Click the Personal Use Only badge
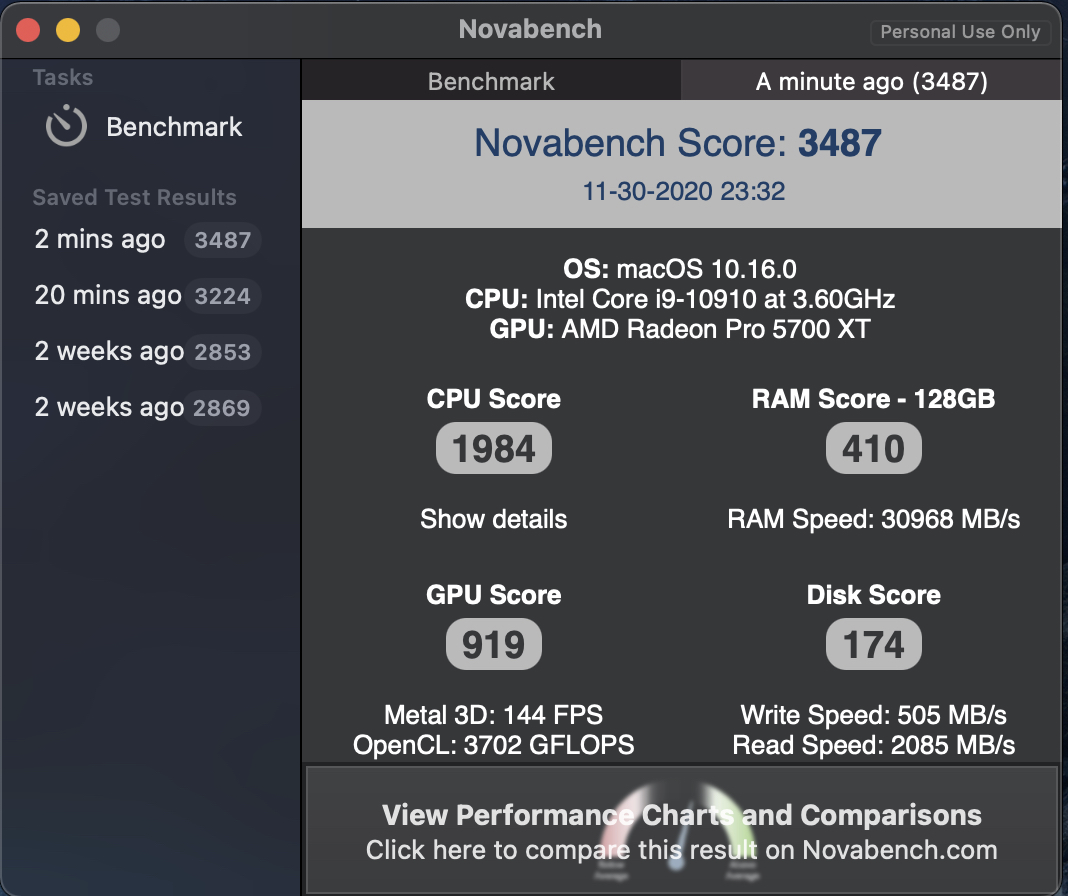 click(960, 31)
